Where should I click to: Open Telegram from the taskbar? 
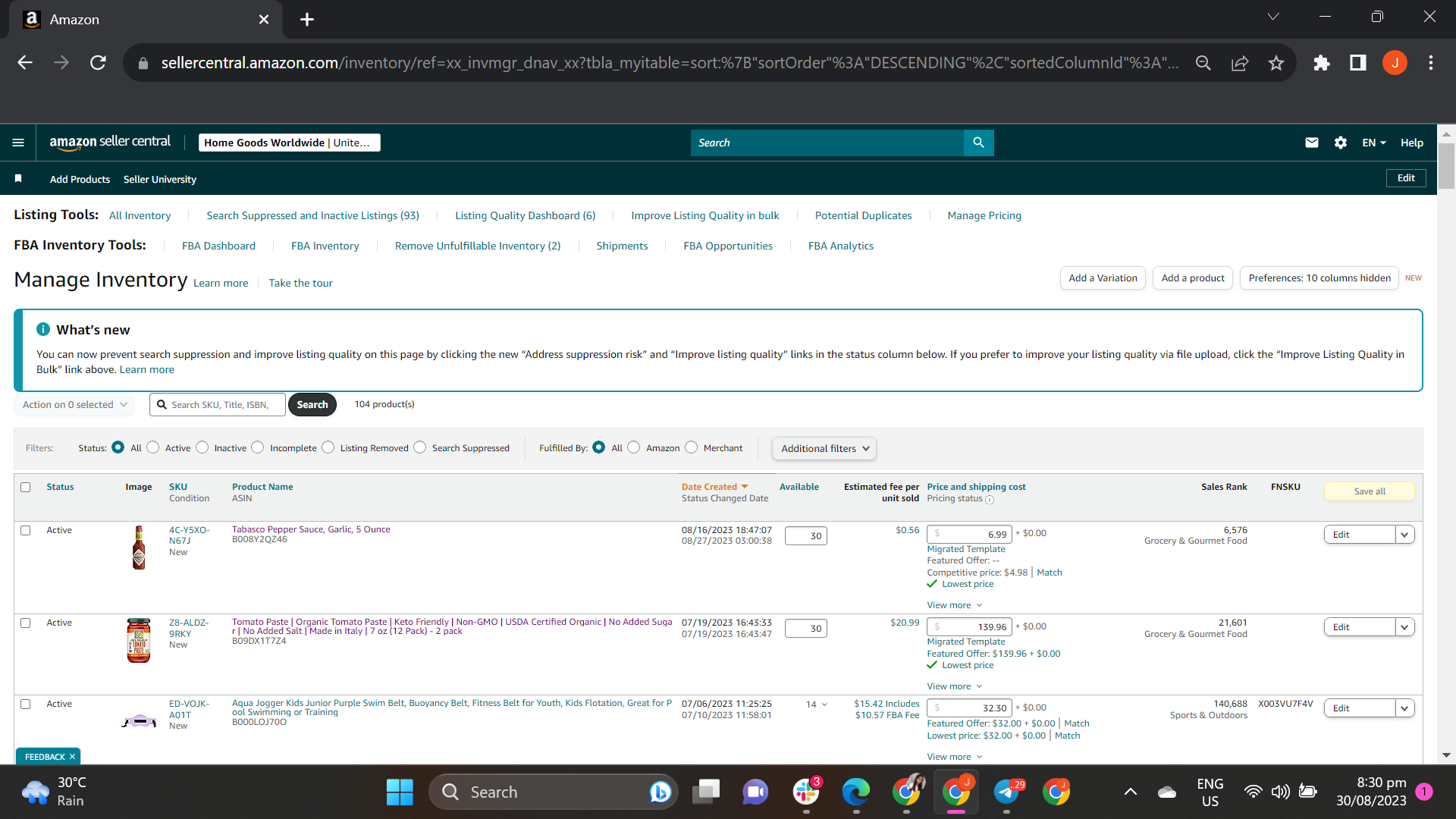coord(1007,792)
